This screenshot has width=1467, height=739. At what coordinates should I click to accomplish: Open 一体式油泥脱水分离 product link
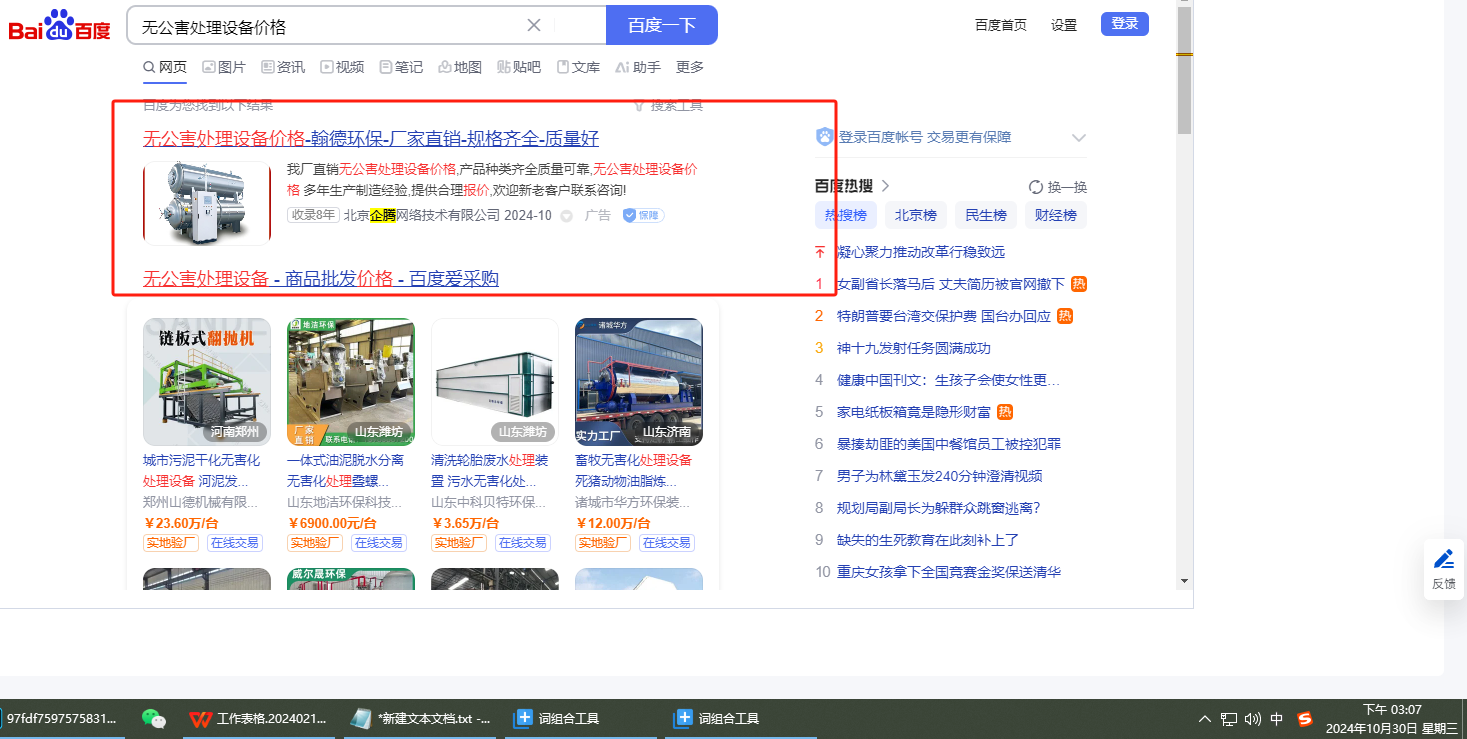346,471
